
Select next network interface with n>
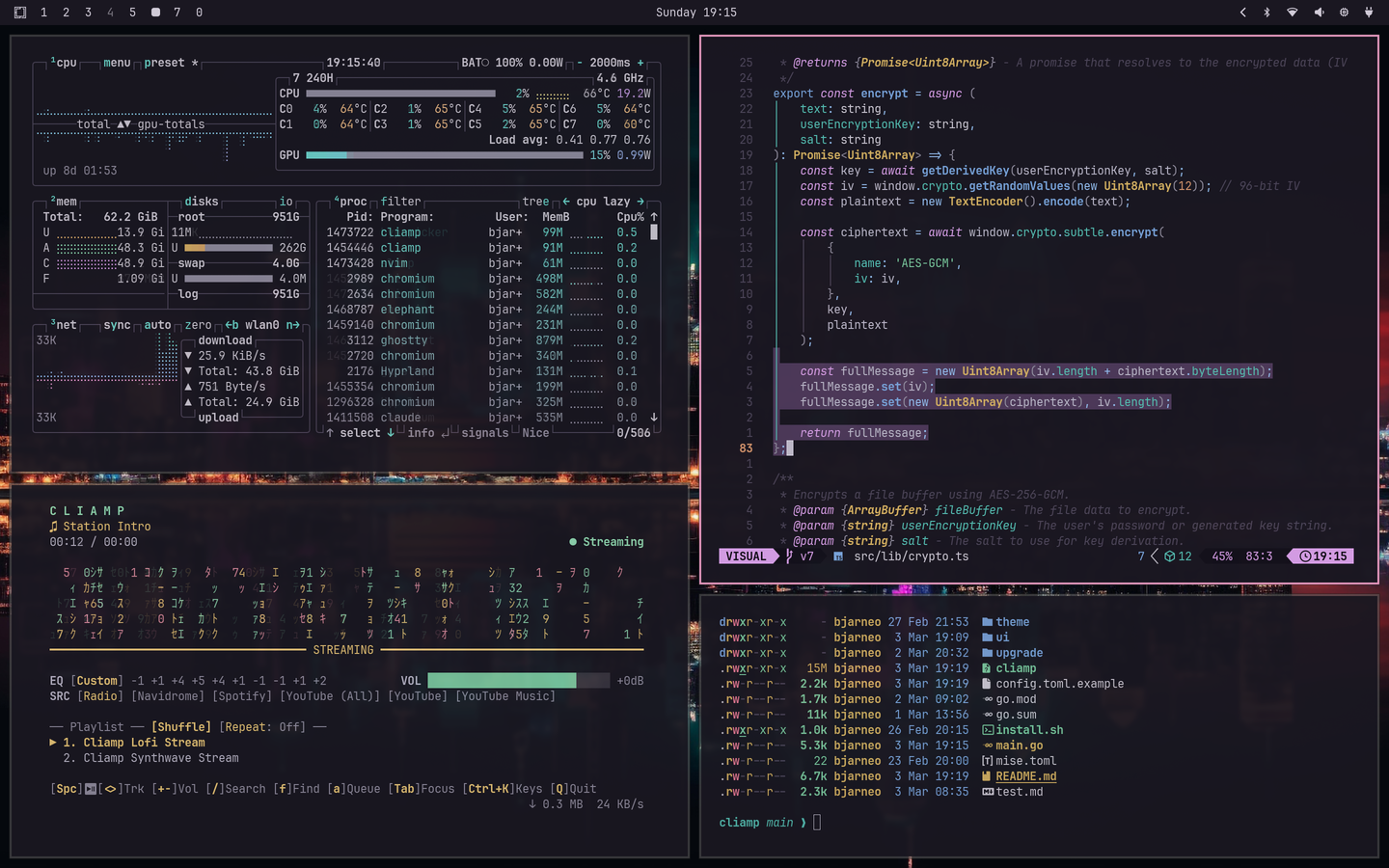(292, 325)
